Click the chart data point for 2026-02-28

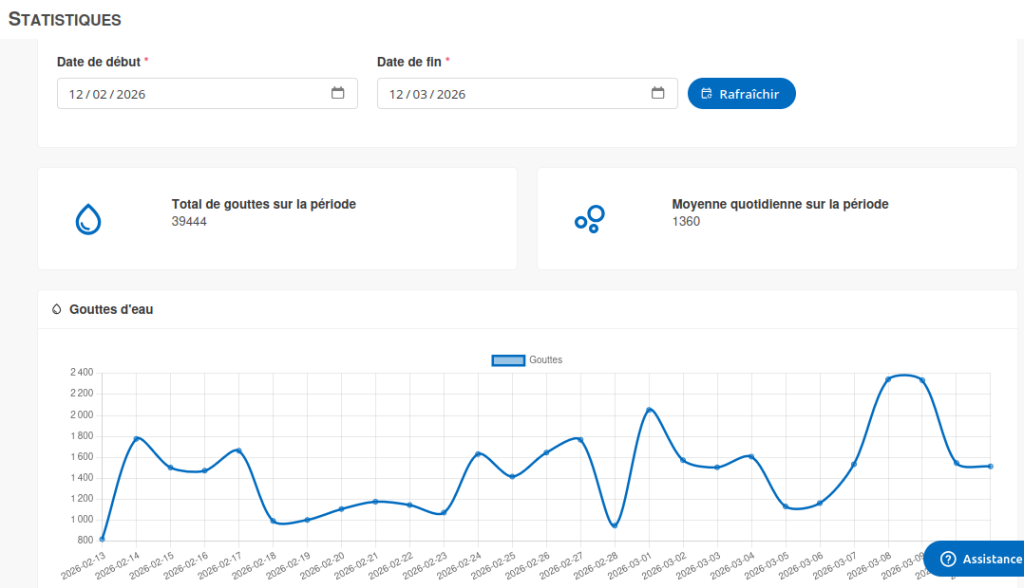(615, 525)
